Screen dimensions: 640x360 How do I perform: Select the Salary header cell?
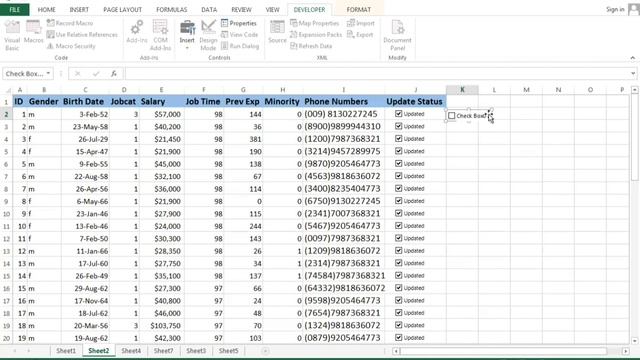pos(161,102)
